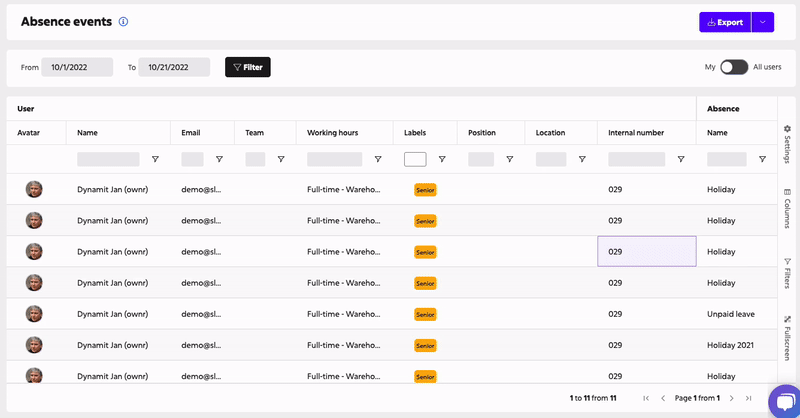
Task: Click the orange Senior label in first row
Action: pos(425,190)
